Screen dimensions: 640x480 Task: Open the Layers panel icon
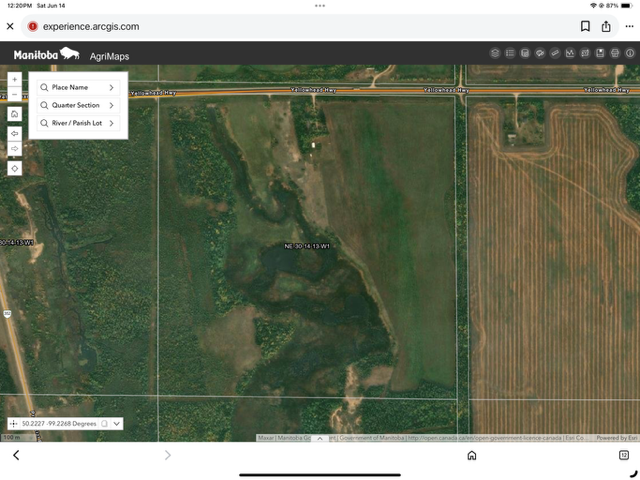click(495, 53)
